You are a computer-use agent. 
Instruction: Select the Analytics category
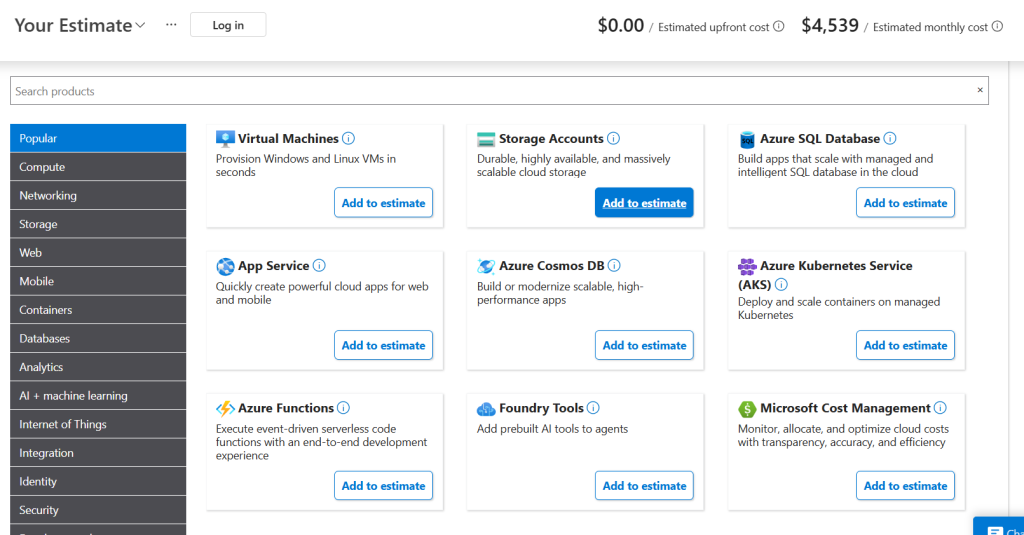98,367
